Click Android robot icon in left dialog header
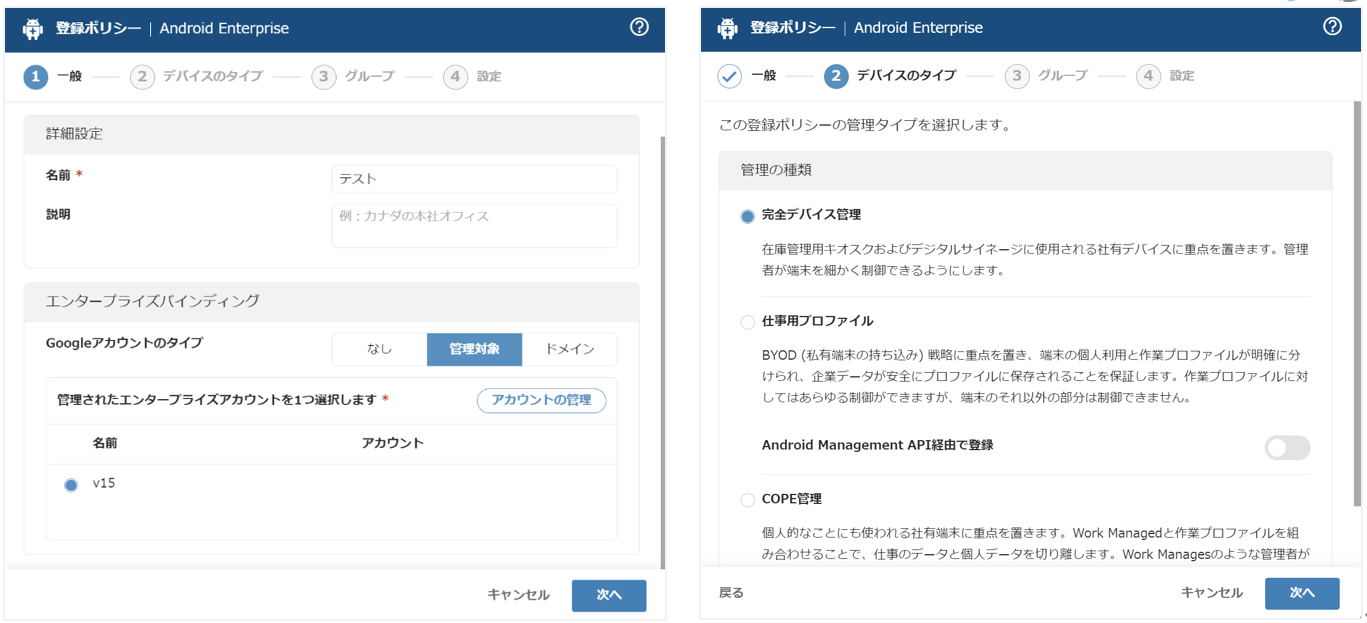 (33, 29)
